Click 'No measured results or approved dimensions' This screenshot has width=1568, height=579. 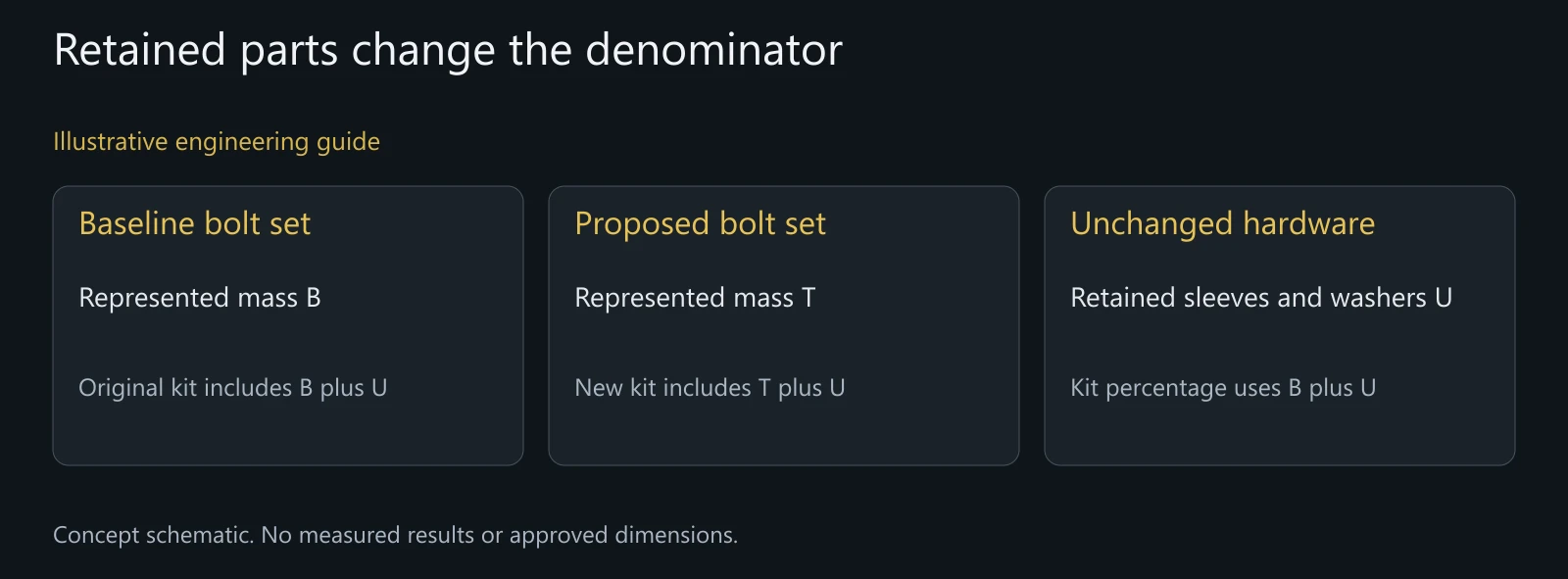coord(500,535)
